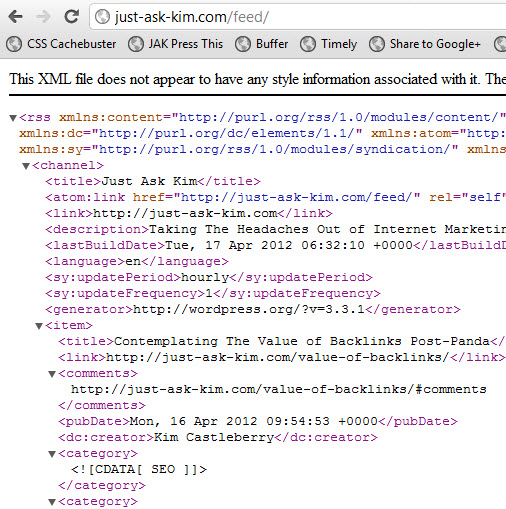Screen dimensions: 506x509
Task: Click the dc:creator 'Kim Castleberry' line
Action: (218, 437)
